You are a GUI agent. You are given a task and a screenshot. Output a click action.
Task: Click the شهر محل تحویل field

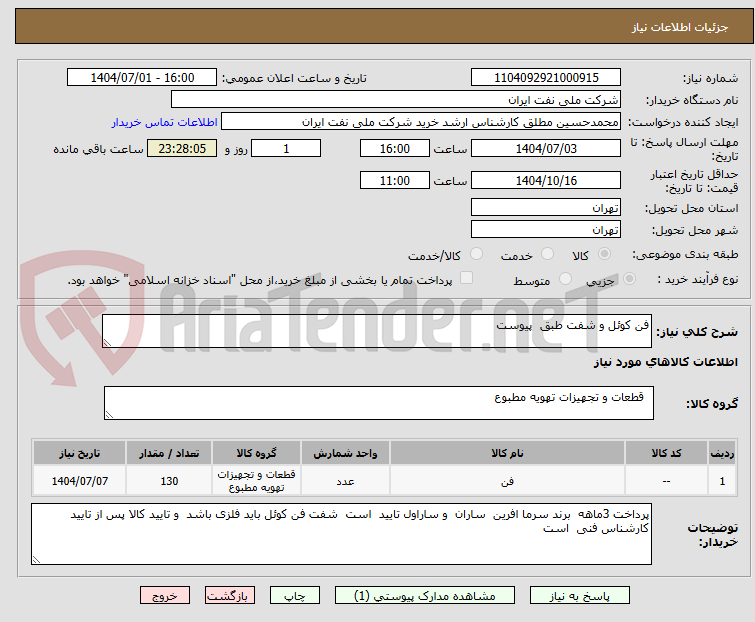click(x=546, y=230)
